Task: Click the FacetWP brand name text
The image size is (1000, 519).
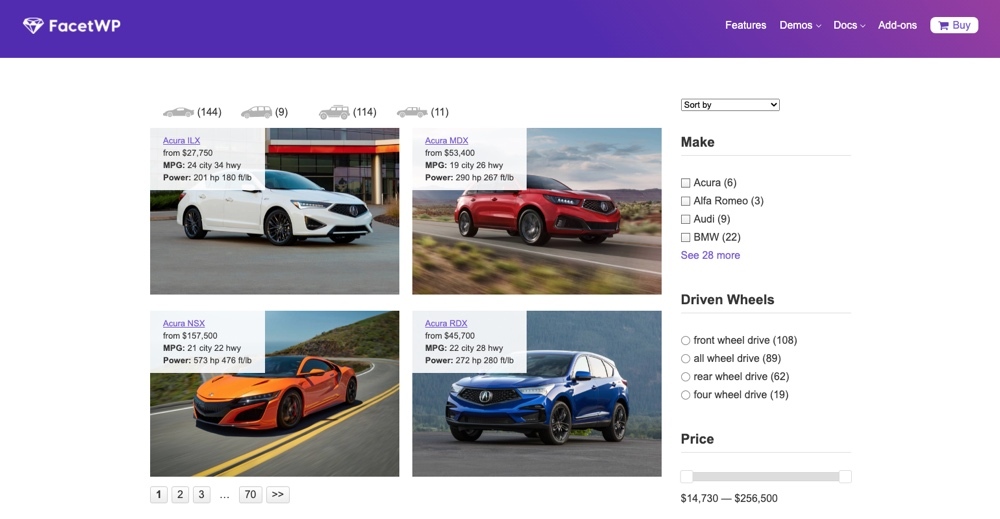Action: tap(84, 26)
